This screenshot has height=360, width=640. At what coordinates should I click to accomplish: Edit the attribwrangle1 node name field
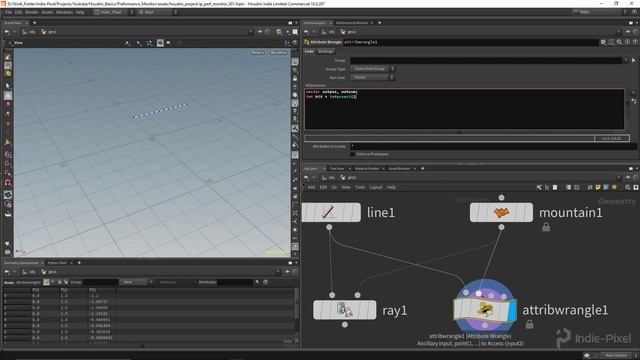click(470, 42)
